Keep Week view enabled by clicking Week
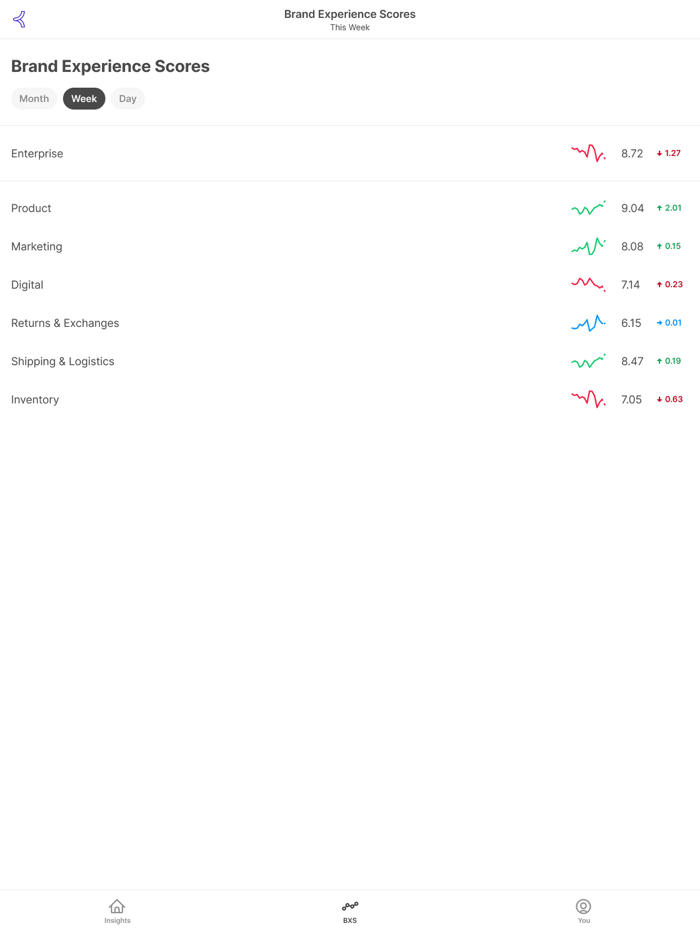Viewport: 700px width, 934px height. pyautogui.click(x=84, y=98)
